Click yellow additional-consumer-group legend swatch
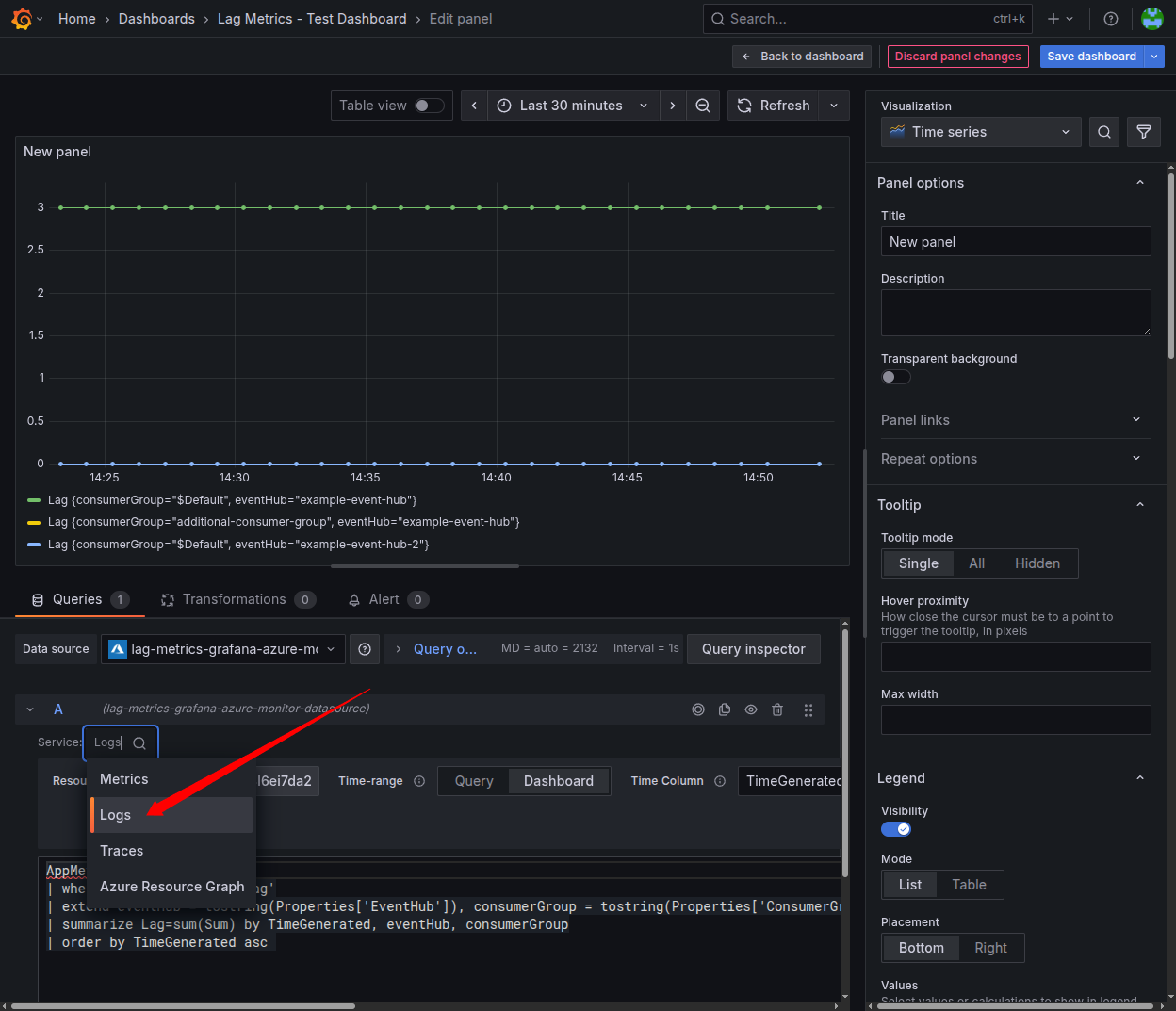This screenshot has height=1011, width=1176. pos(34,522)
